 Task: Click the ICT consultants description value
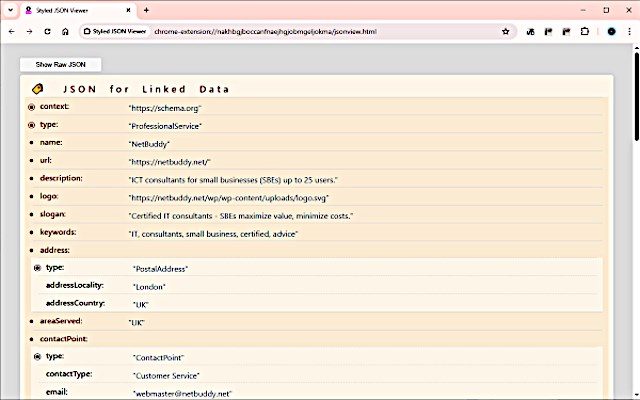coord(233,180)
